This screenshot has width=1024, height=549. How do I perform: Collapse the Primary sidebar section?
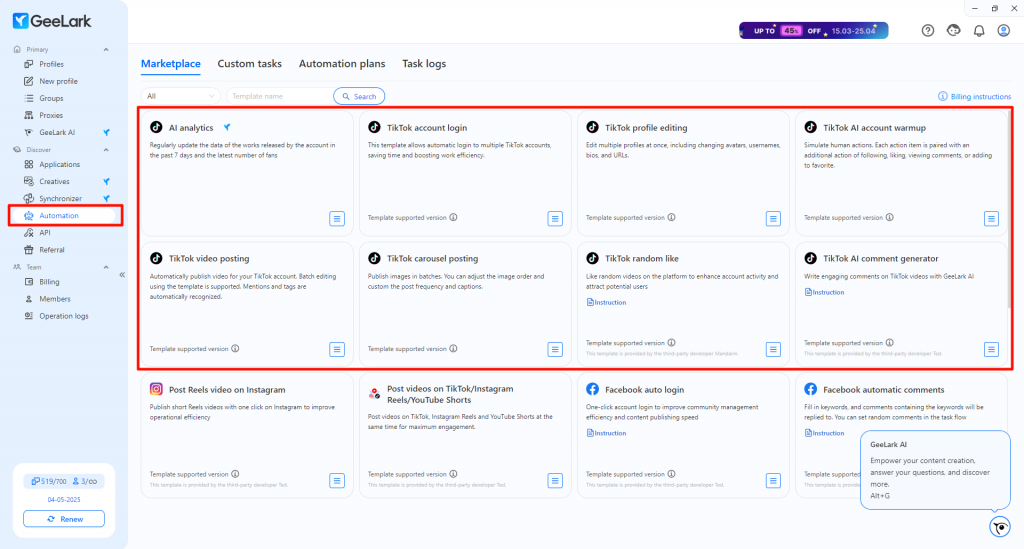coord(106,50)
